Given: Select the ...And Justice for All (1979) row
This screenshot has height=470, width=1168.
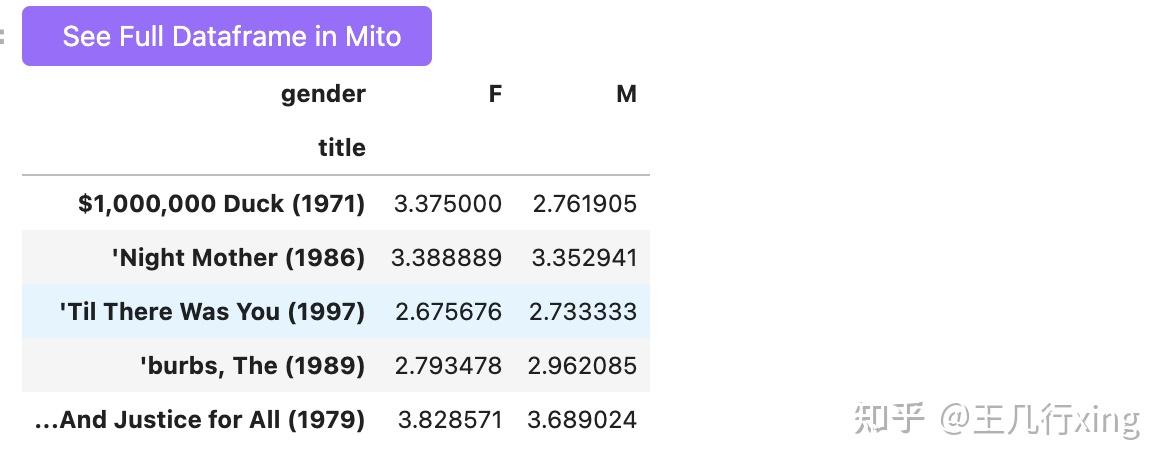Looking at the screenshot, I should (199, 420).
